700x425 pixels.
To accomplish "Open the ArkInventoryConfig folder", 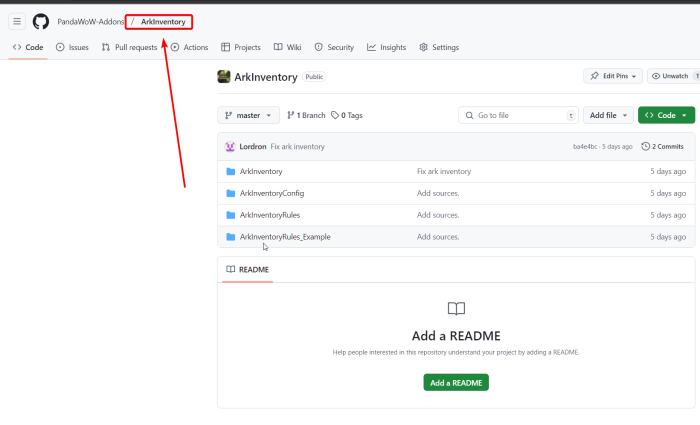I will tap(272, 193).
